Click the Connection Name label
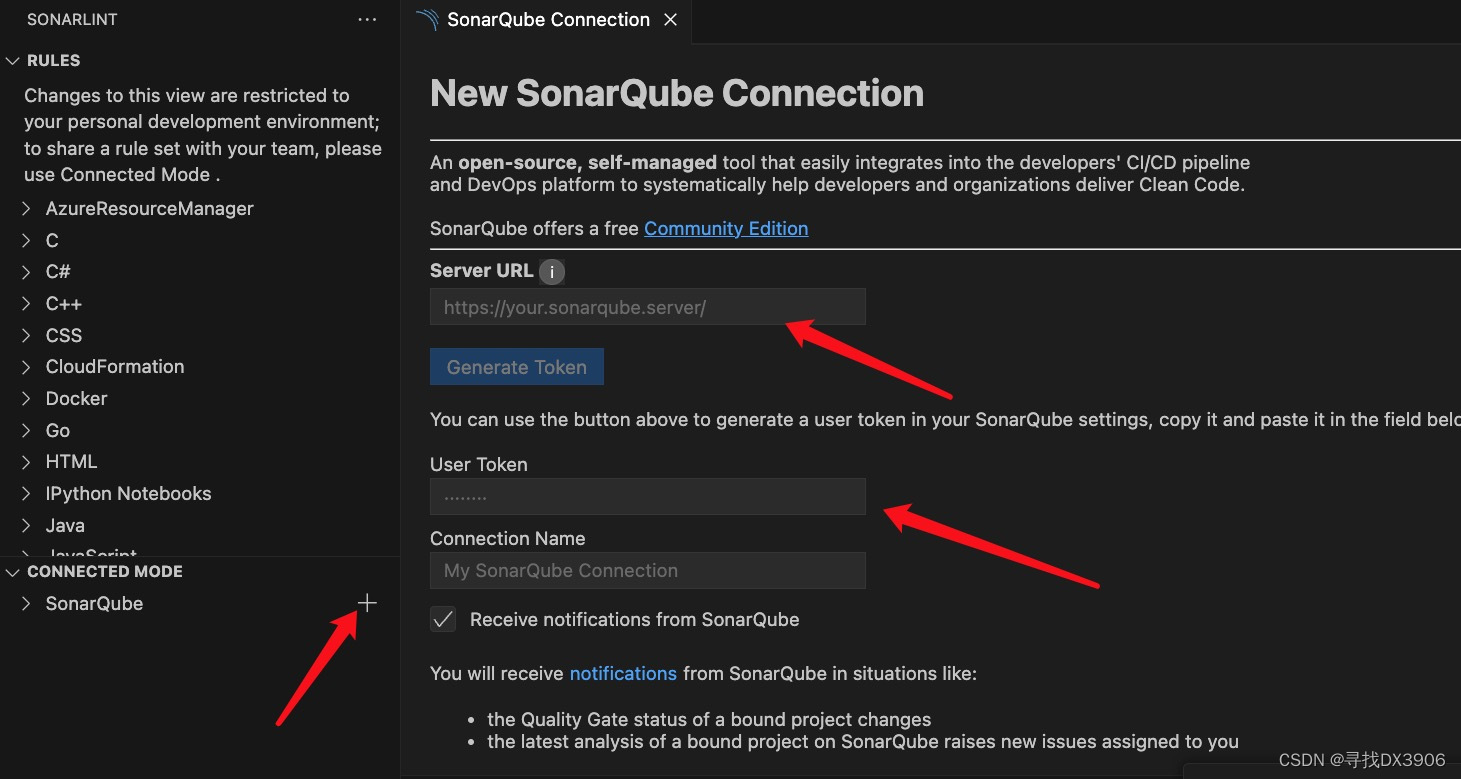The height and width of the screenshot is (779, 1461). pos(508,538)
